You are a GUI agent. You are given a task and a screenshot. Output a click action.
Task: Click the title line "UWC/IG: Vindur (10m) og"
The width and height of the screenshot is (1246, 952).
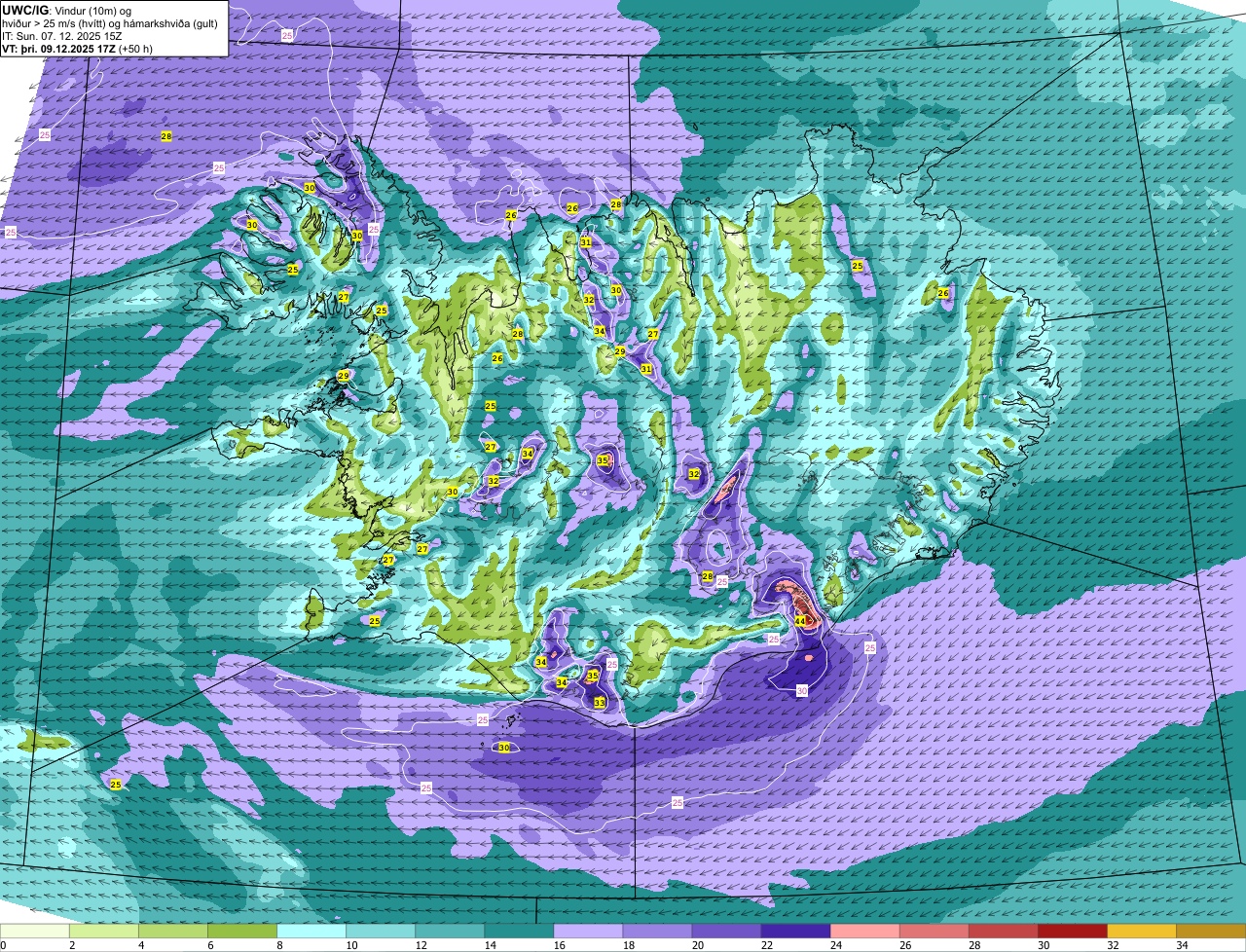tap(65, 9)
